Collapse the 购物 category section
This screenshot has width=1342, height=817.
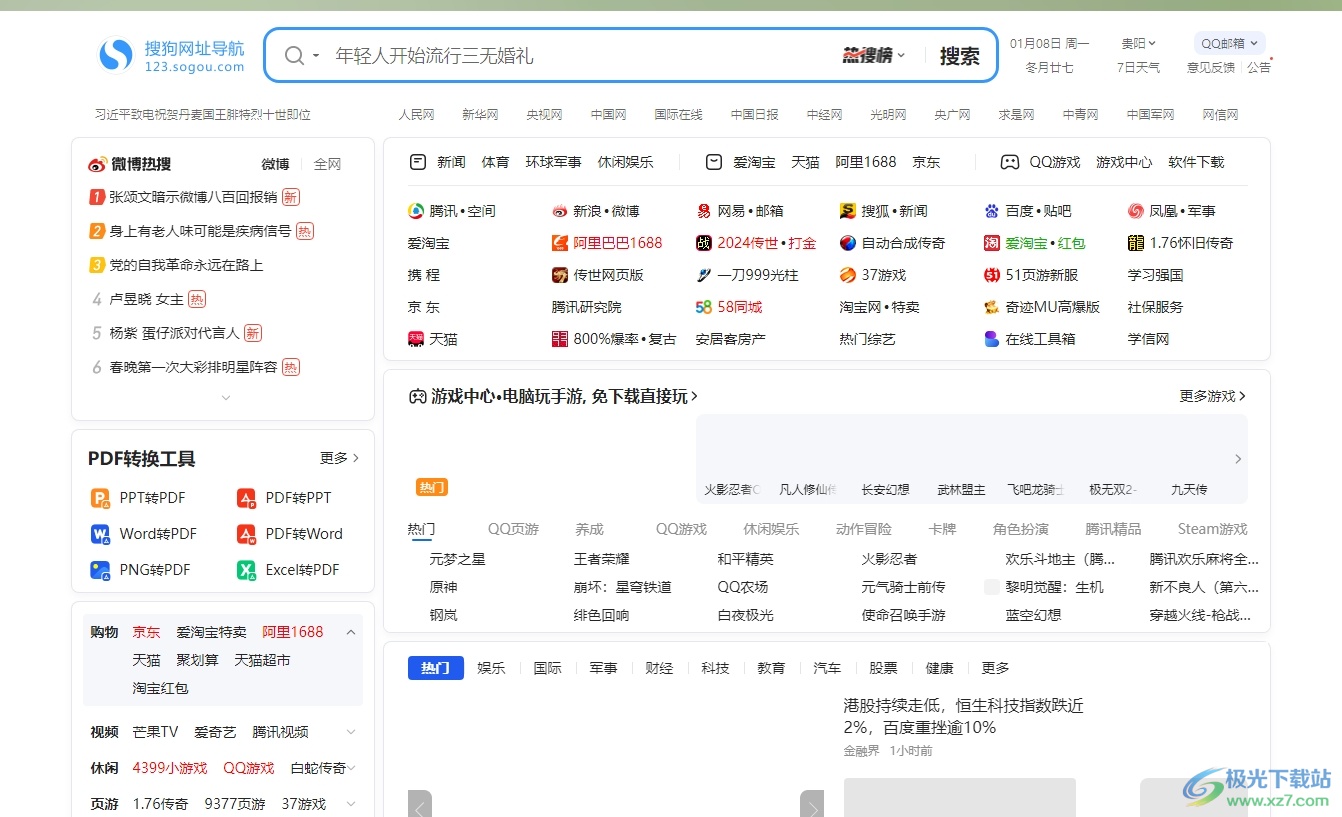point(351,632)
